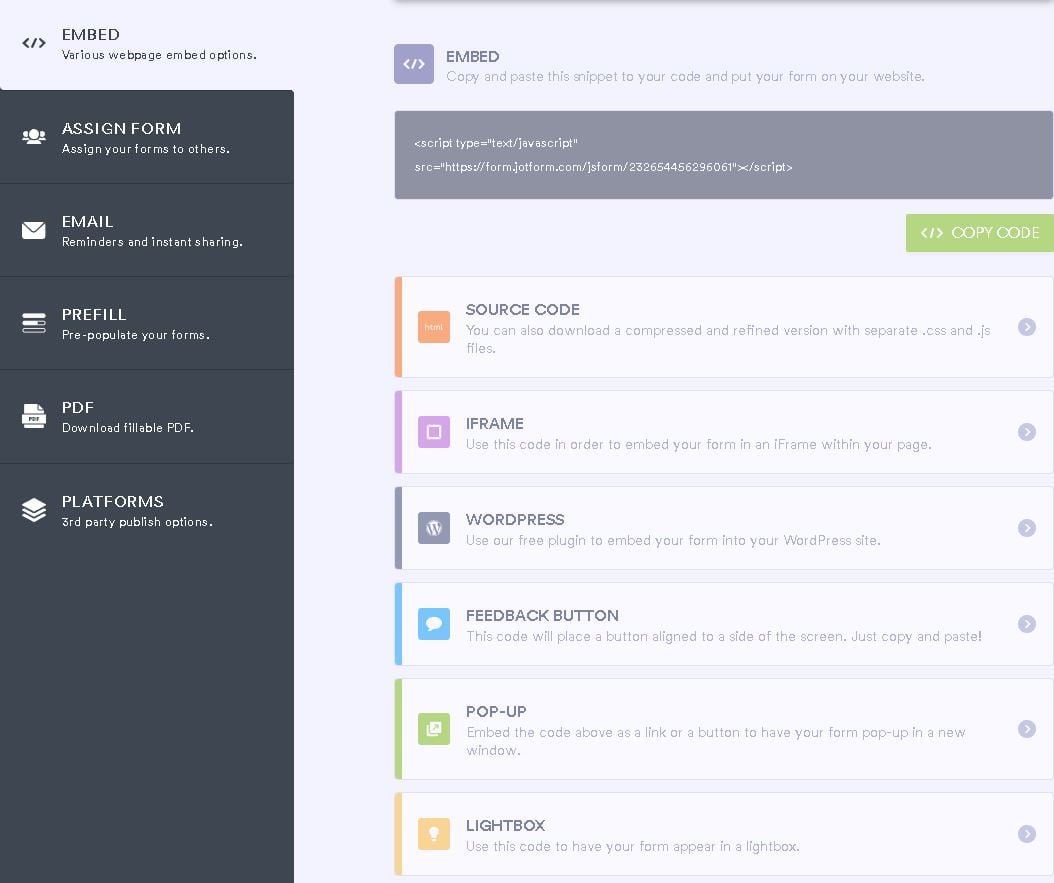Open the Platforms sidebar tab
This screenshot has width=1054, height=883.
pyautogui.click(x=147, y=511)
